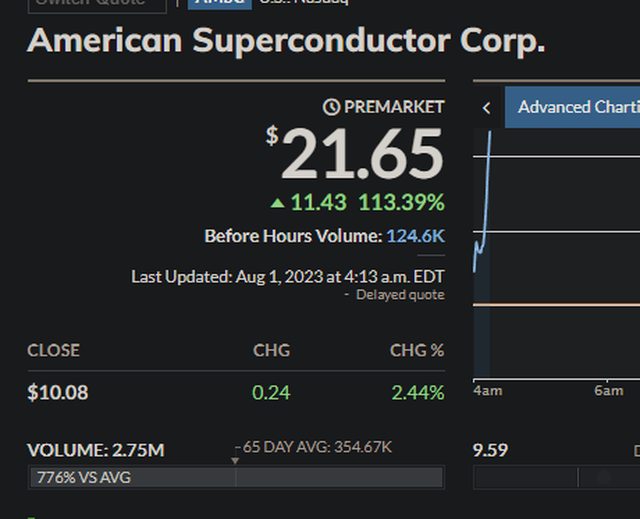This screenshot has height=519, width=640.
Task: Click the premarket price 21.65
Action: pos(361,155)
